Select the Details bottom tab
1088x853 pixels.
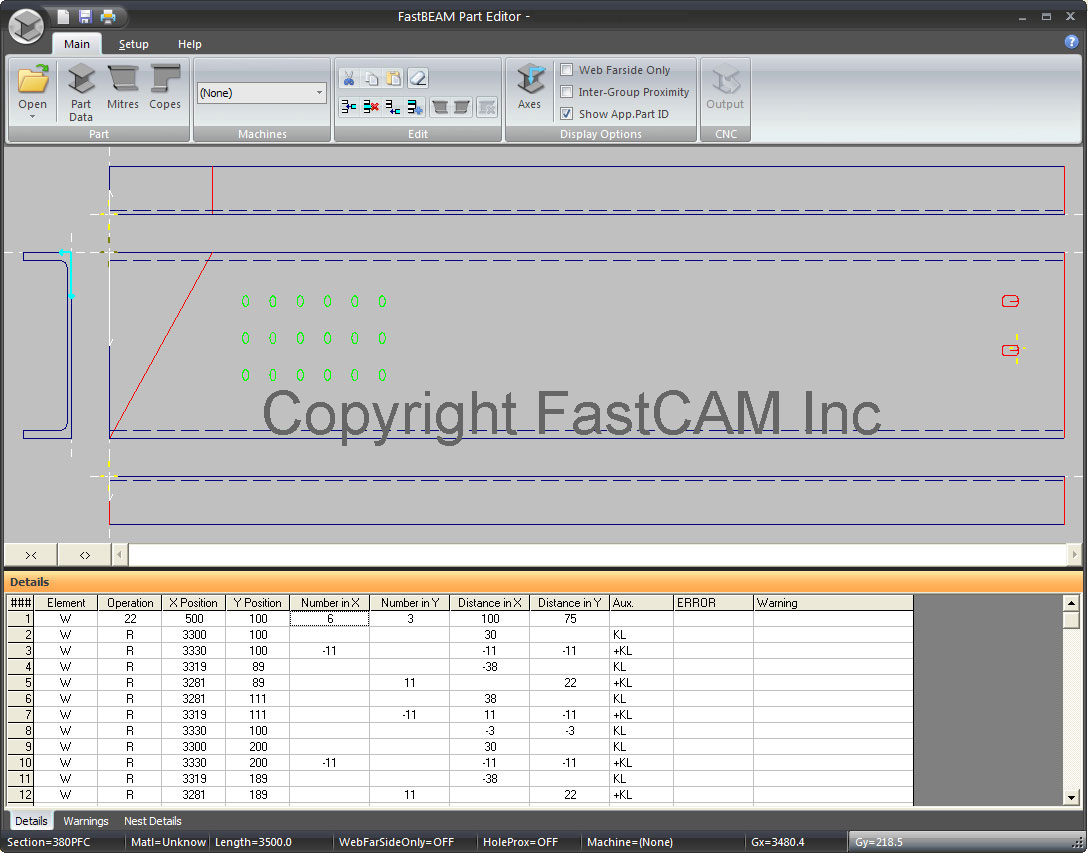click(31, 820)
